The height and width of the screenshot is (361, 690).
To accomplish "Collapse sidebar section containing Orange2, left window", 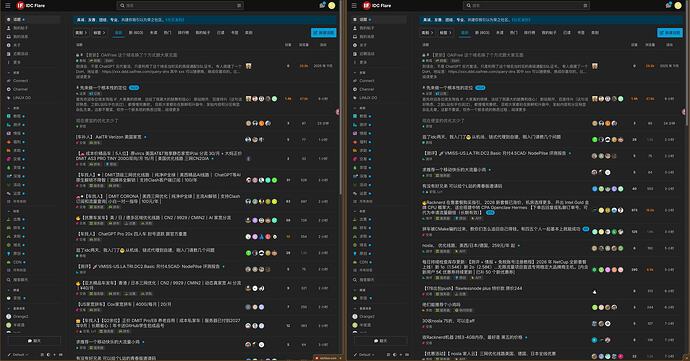I will tap(16, 309).
